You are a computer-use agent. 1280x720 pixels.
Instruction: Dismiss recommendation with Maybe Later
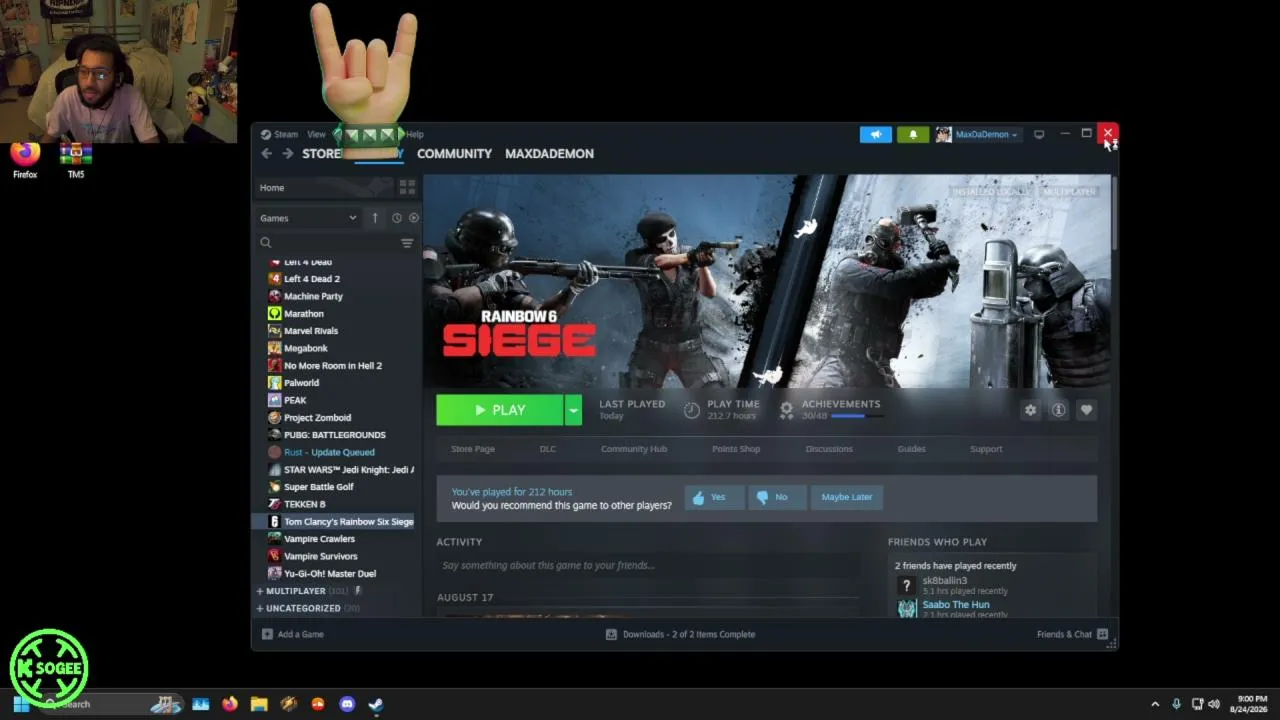(847, 497)
